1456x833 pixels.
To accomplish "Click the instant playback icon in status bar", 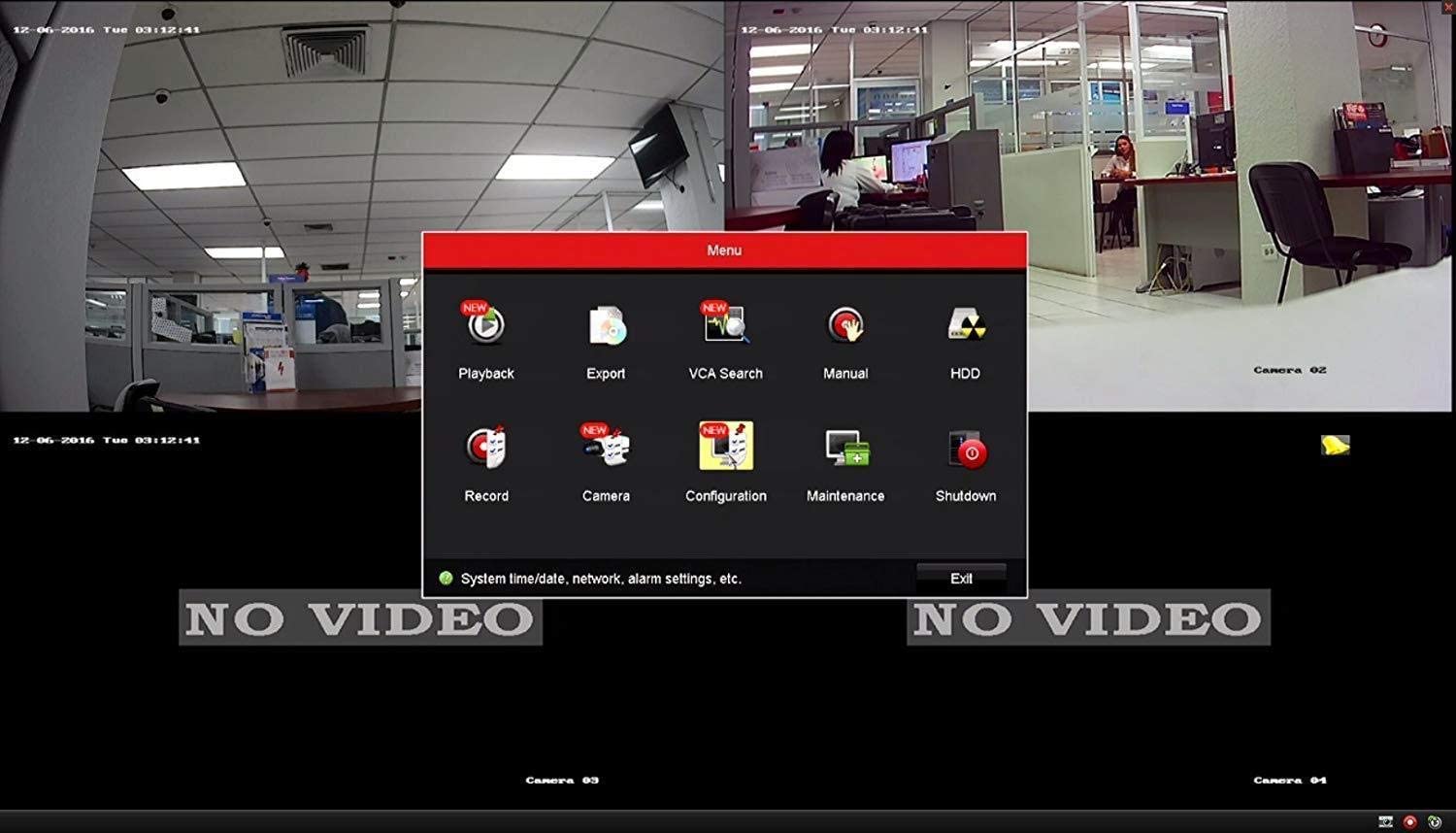I will 1435,821.
